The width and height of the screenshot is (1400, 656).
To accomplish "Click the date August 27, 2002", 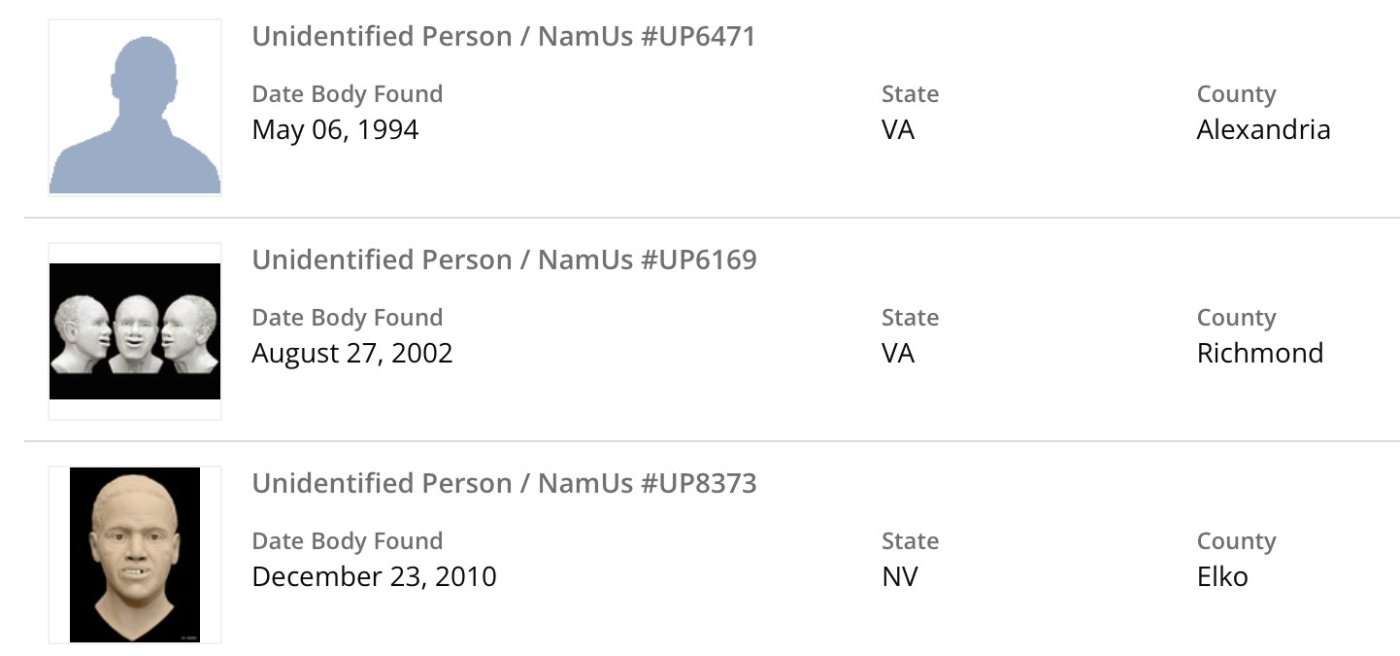I will (352, 353).
